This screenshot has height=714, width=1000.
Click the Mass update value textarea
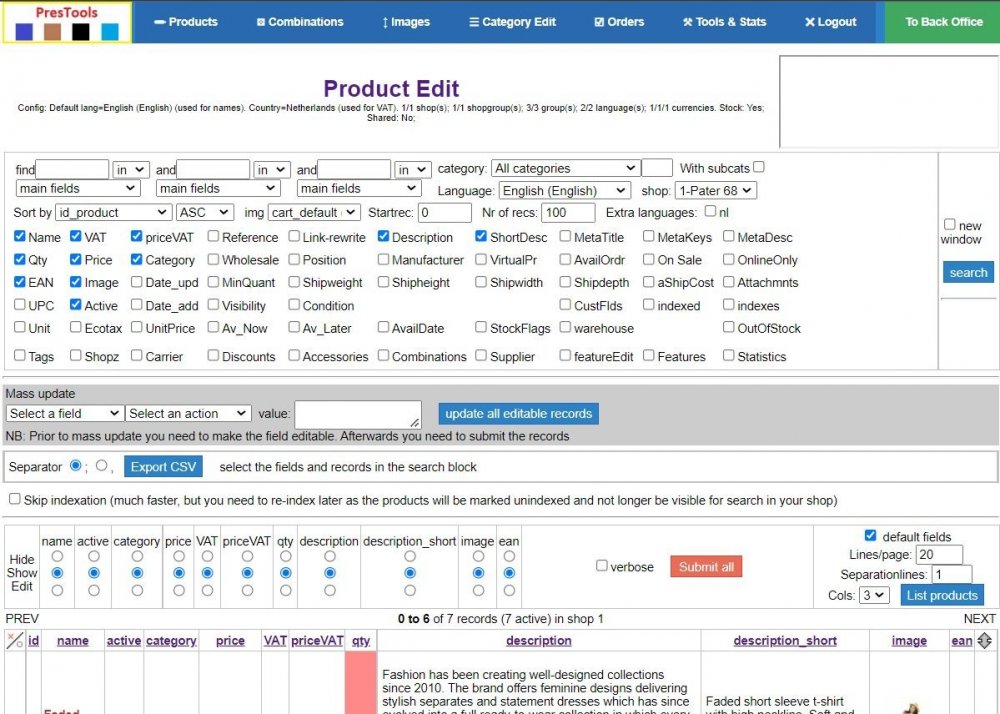coord(358,414)
